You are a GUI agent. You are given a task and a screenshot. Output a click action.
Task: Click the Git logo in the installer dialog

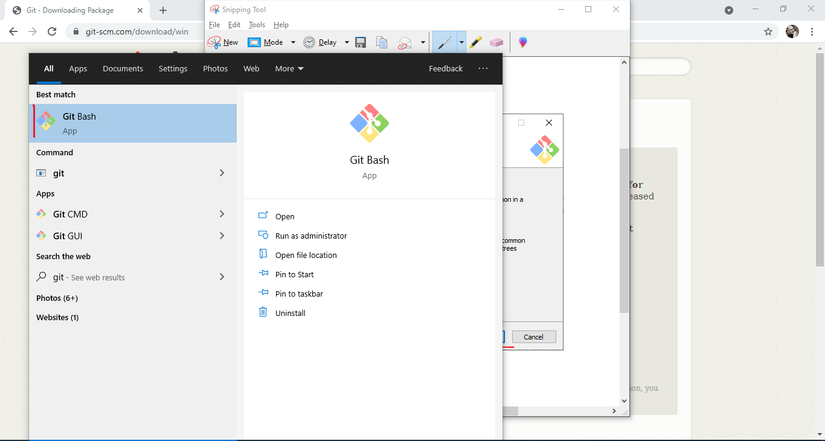click(545, 149)
